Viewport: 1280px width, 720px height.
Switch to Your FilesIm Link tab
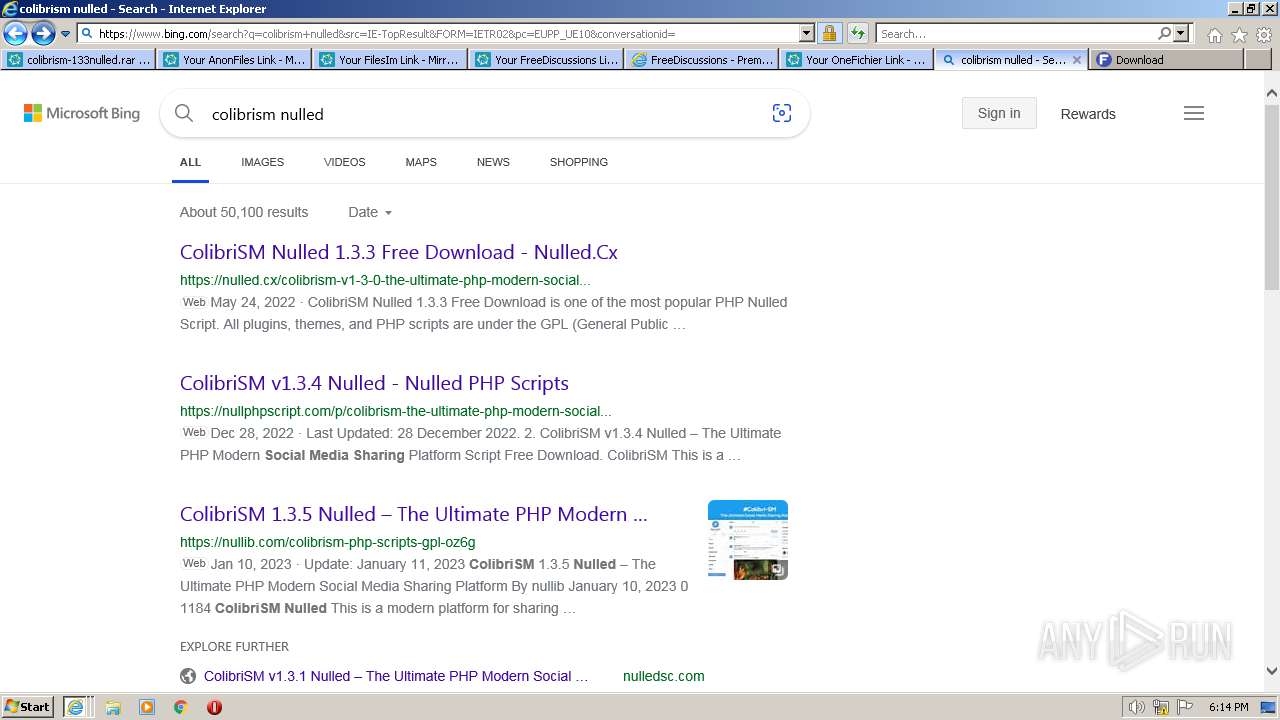coord(390,60)
